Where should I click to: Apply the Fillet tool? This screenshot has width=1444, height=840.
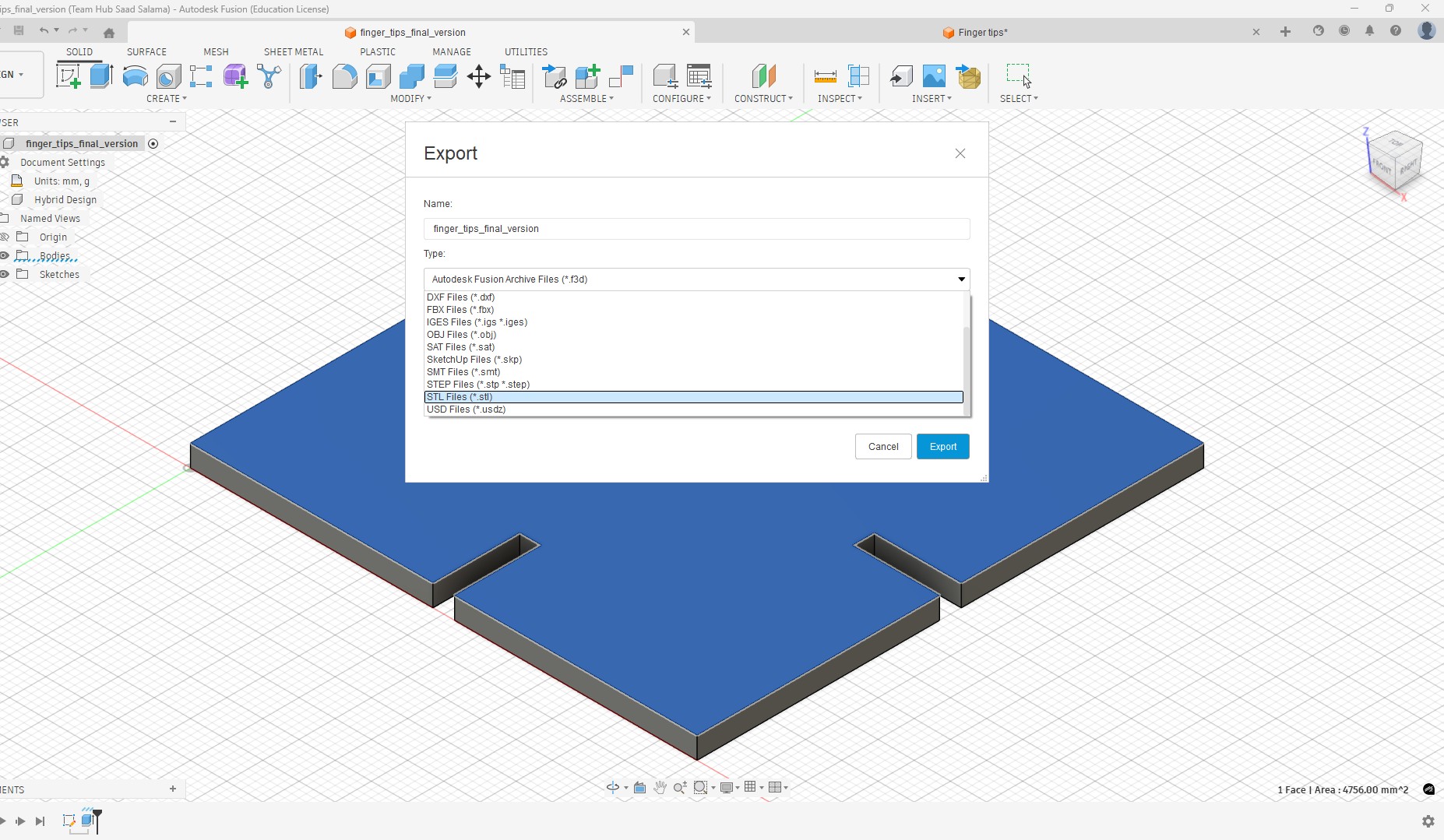(x=344, y=76)
